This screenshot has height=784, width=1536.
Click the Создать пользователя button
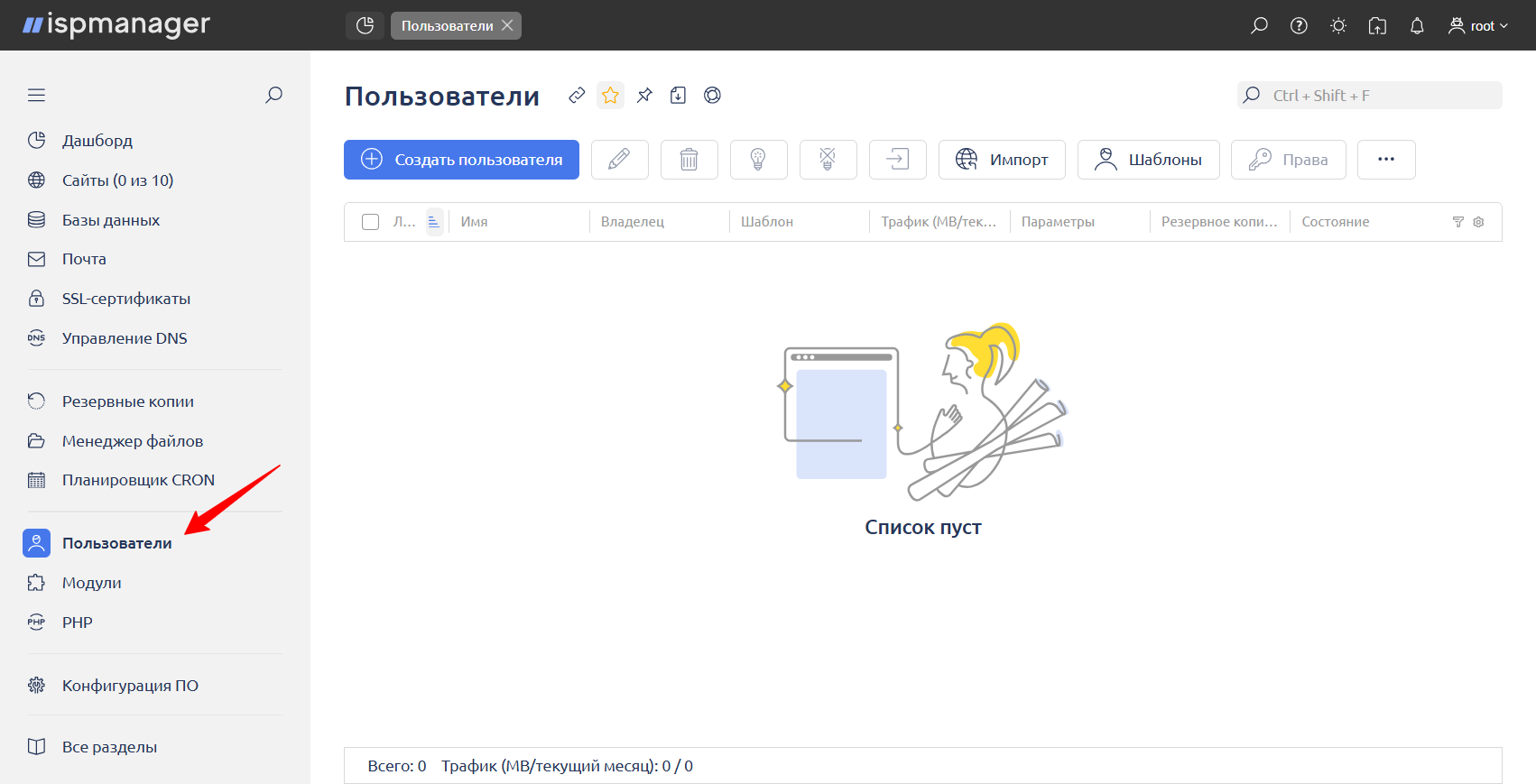[x=461, y=160]
